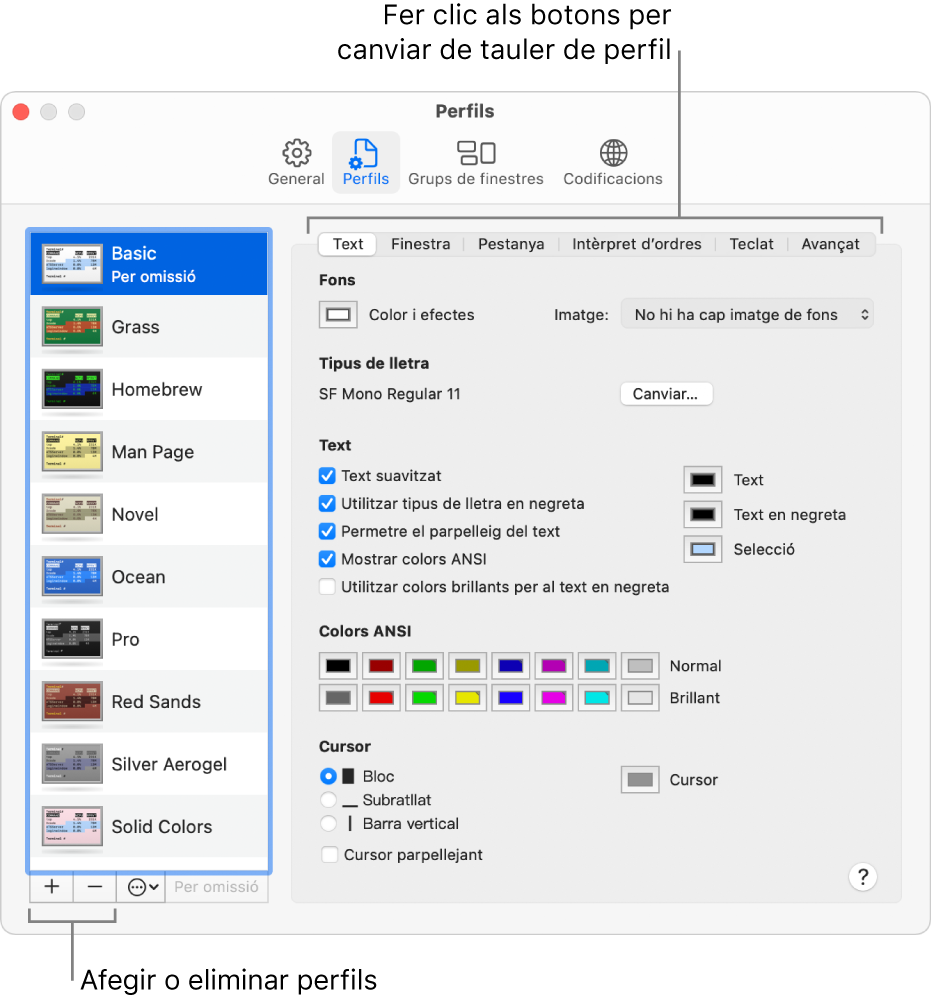Open the Cursor color swatch
The width and height of the screenshot is (931, 1003).
coord(640,780)
